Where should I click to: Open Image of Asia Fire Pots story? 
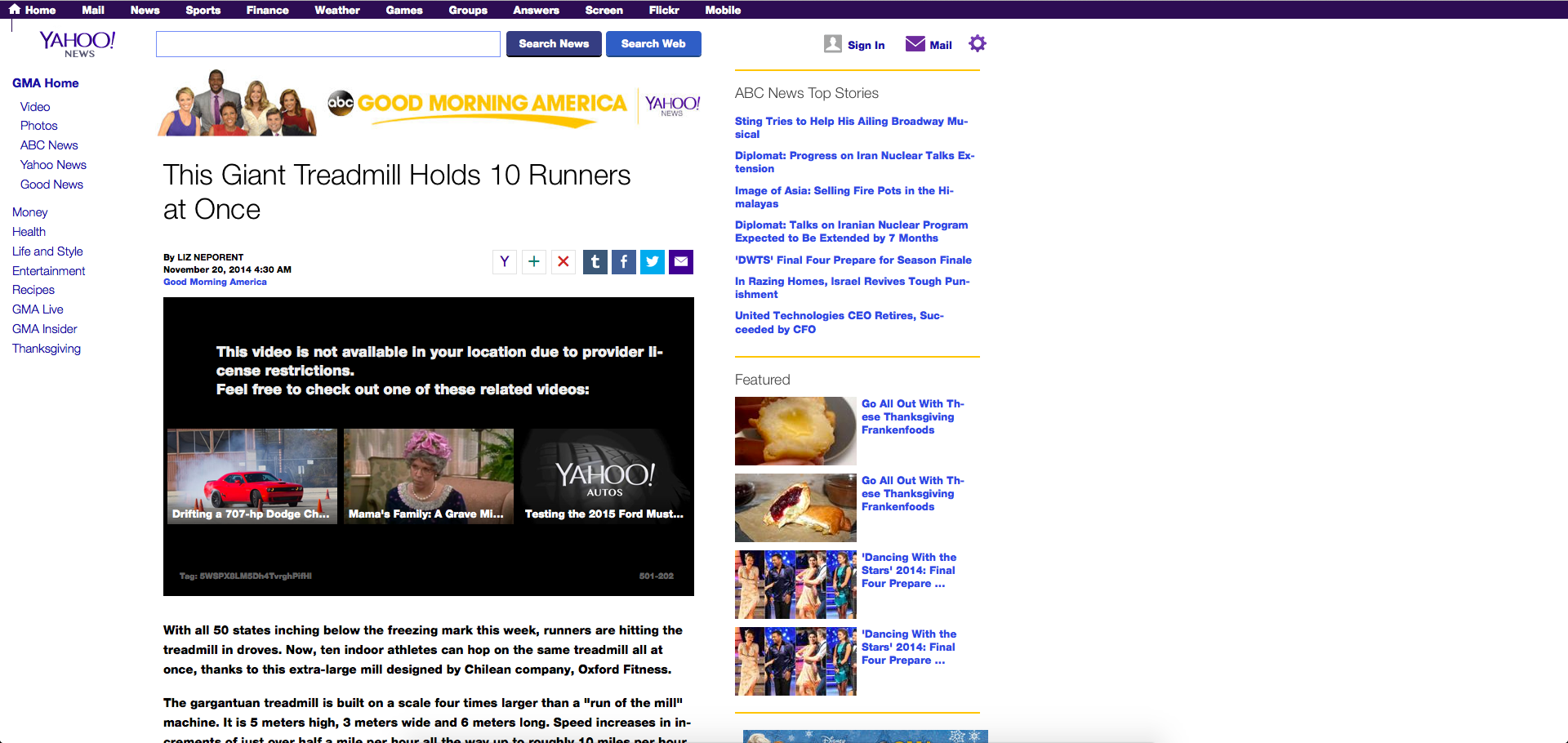(x=844, y=197)
